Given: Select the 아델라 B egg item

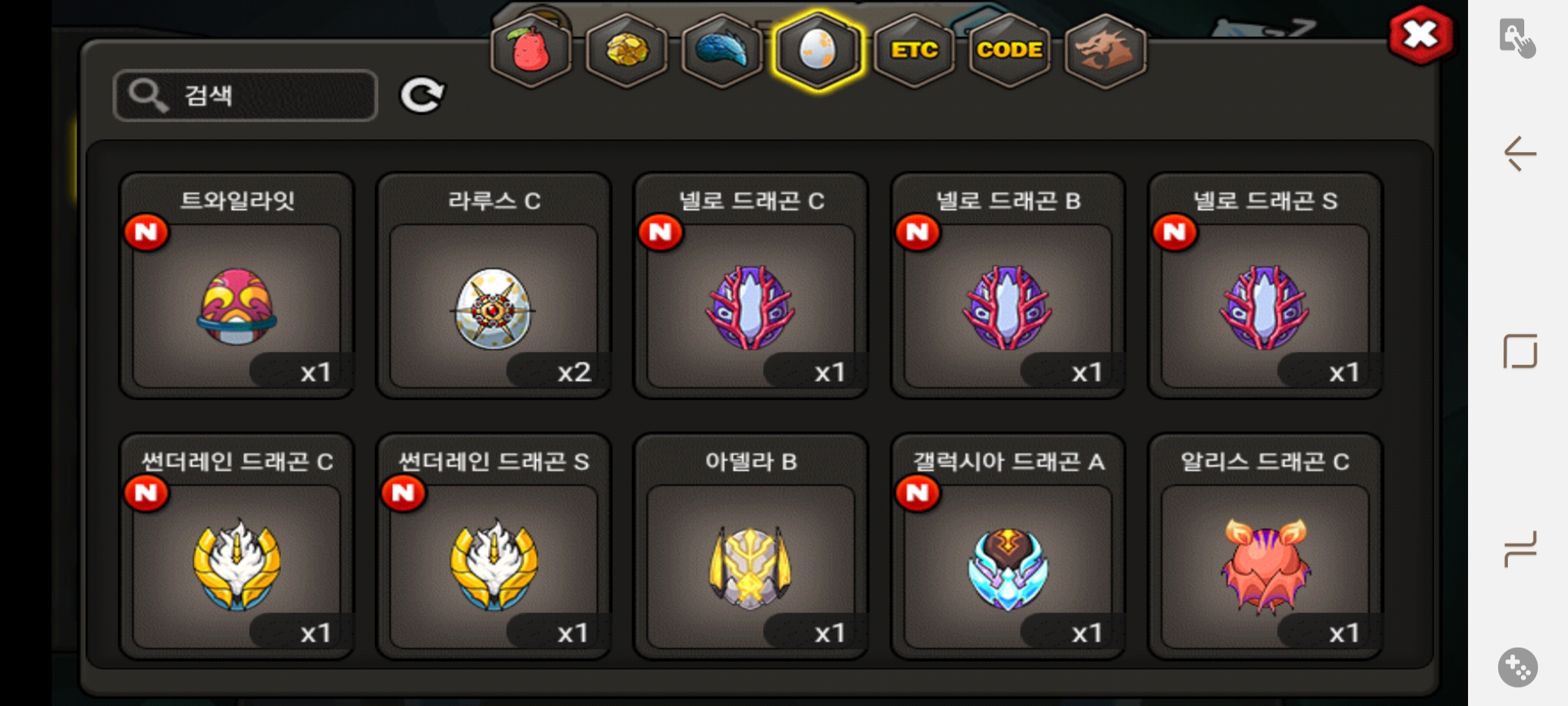Looking at the screenshot, I should pyautogui.click(x=751, y=546).
